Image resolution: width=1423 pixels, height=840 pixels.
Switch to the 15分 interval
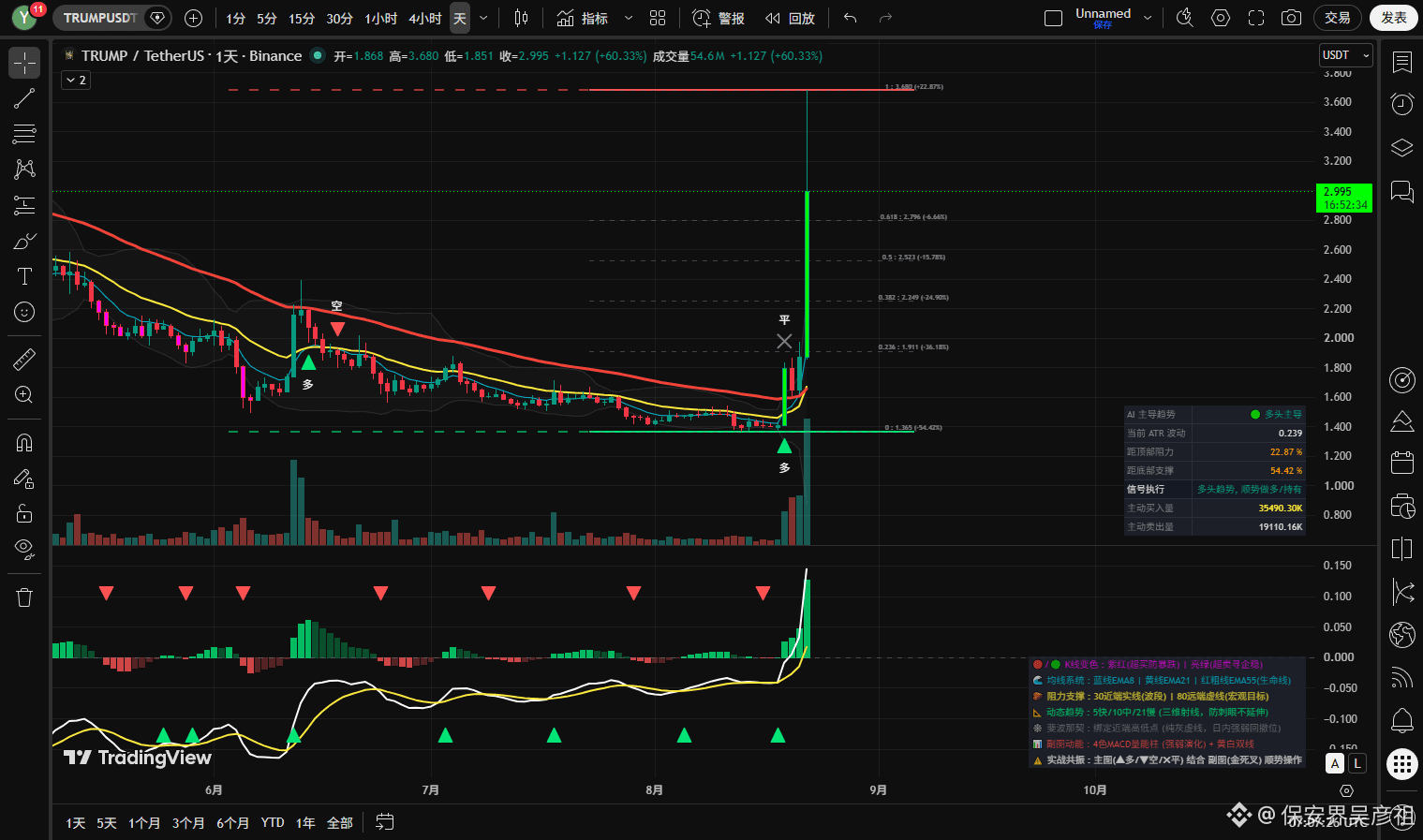click(x=302, y=19)
